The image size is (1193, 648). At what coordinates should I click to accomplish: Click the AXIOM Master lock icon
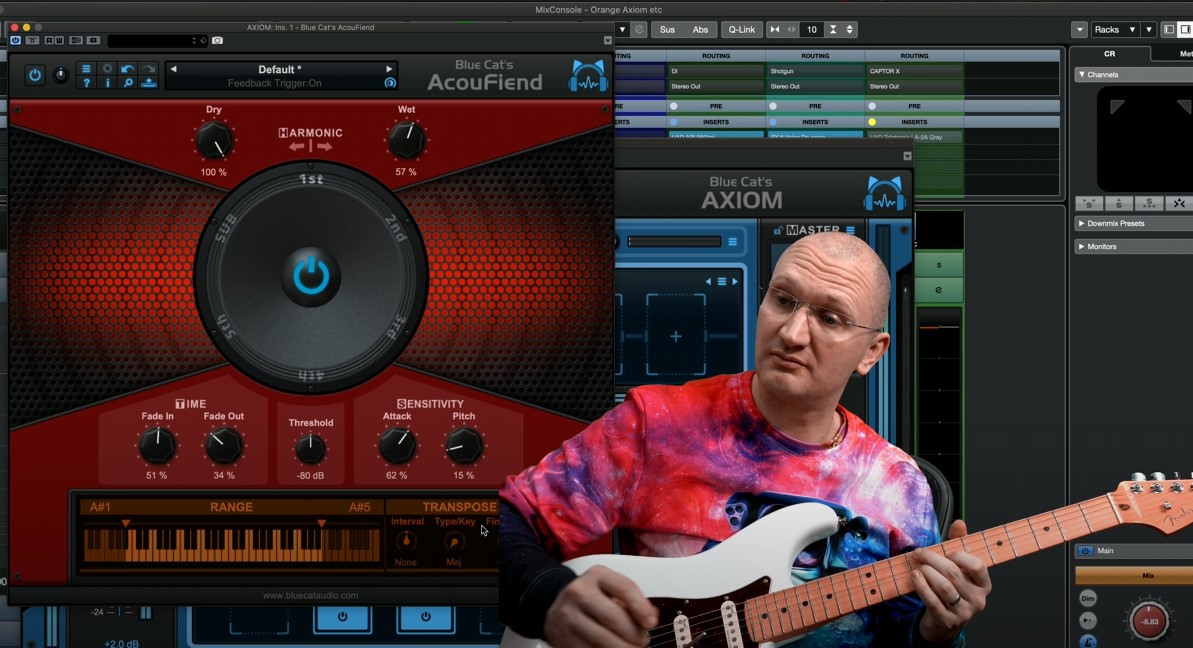tap(778, 230)
